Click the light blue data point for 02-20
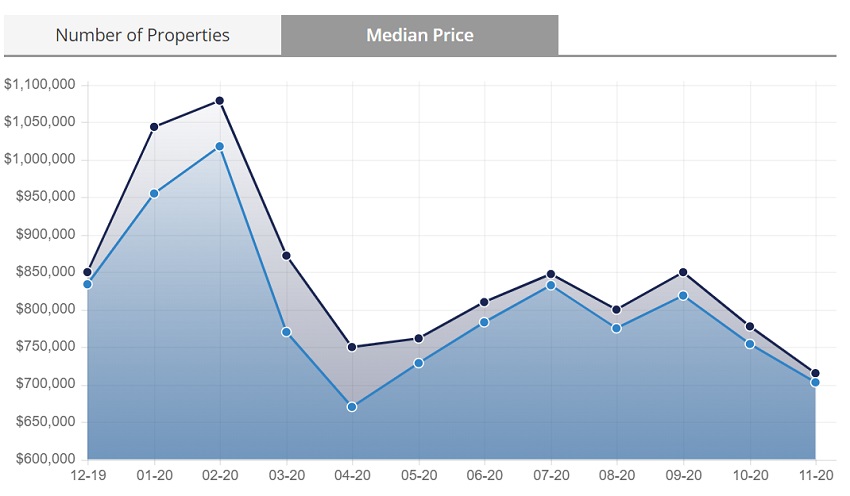The image size is (850, 496). point(220,147)
